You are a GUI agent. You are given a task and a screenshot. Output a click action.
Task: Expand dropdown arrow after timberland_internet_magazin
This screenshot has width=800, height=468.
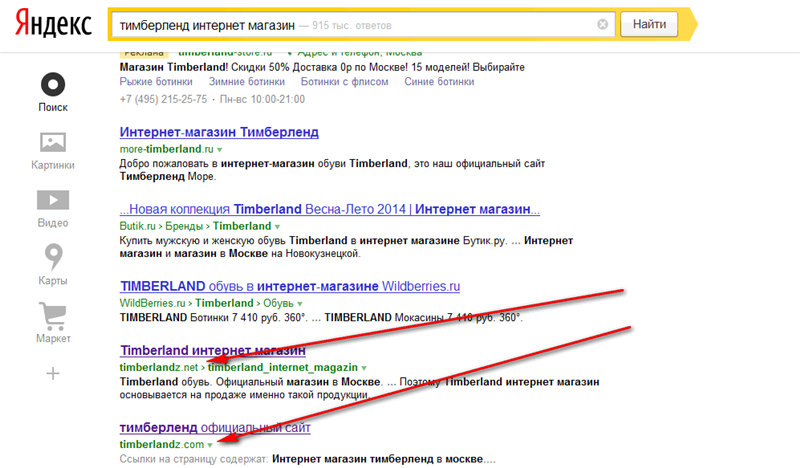pos(364,368)
